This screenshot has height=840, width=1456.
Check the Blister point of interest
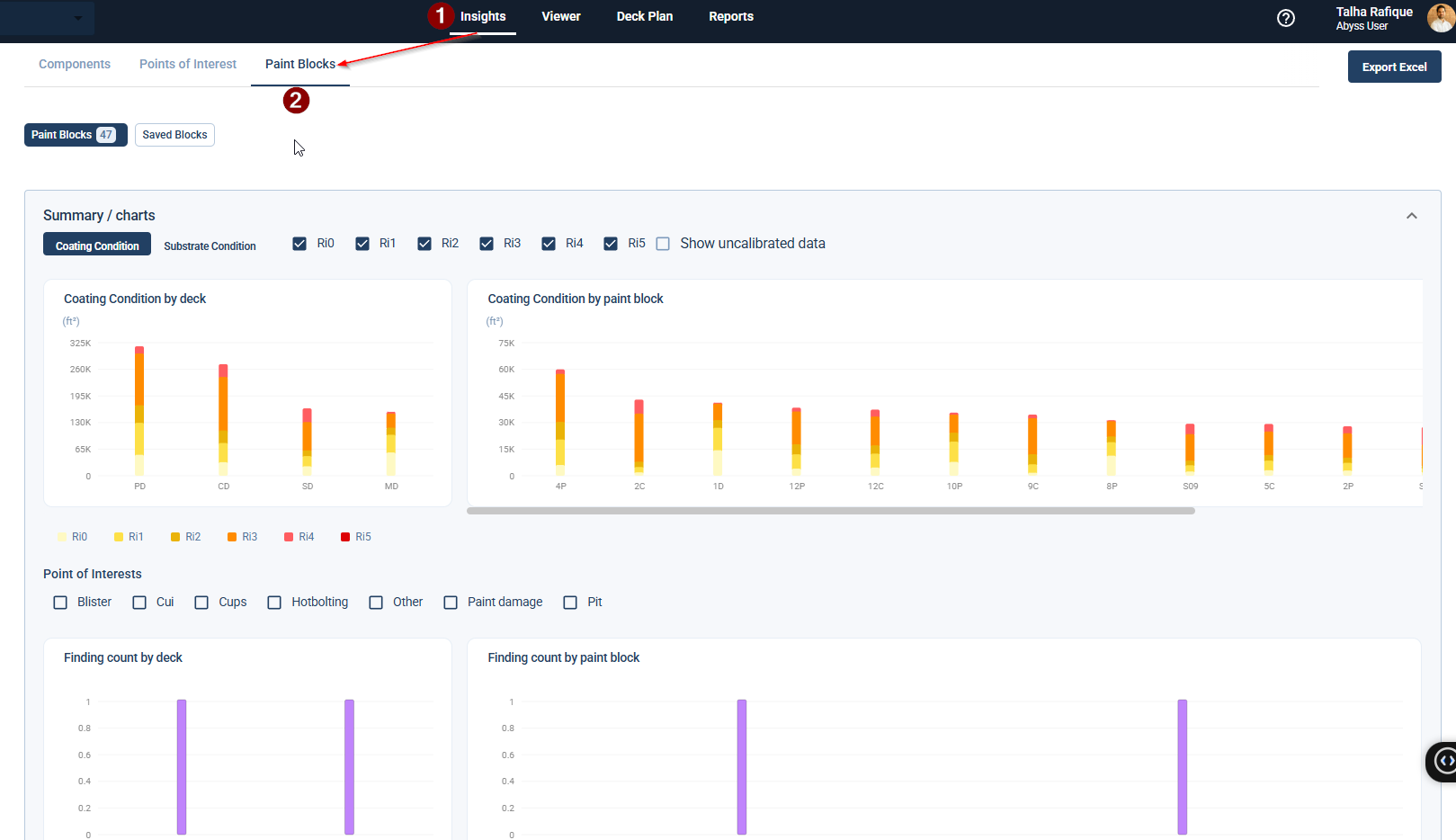click(60, 603)
